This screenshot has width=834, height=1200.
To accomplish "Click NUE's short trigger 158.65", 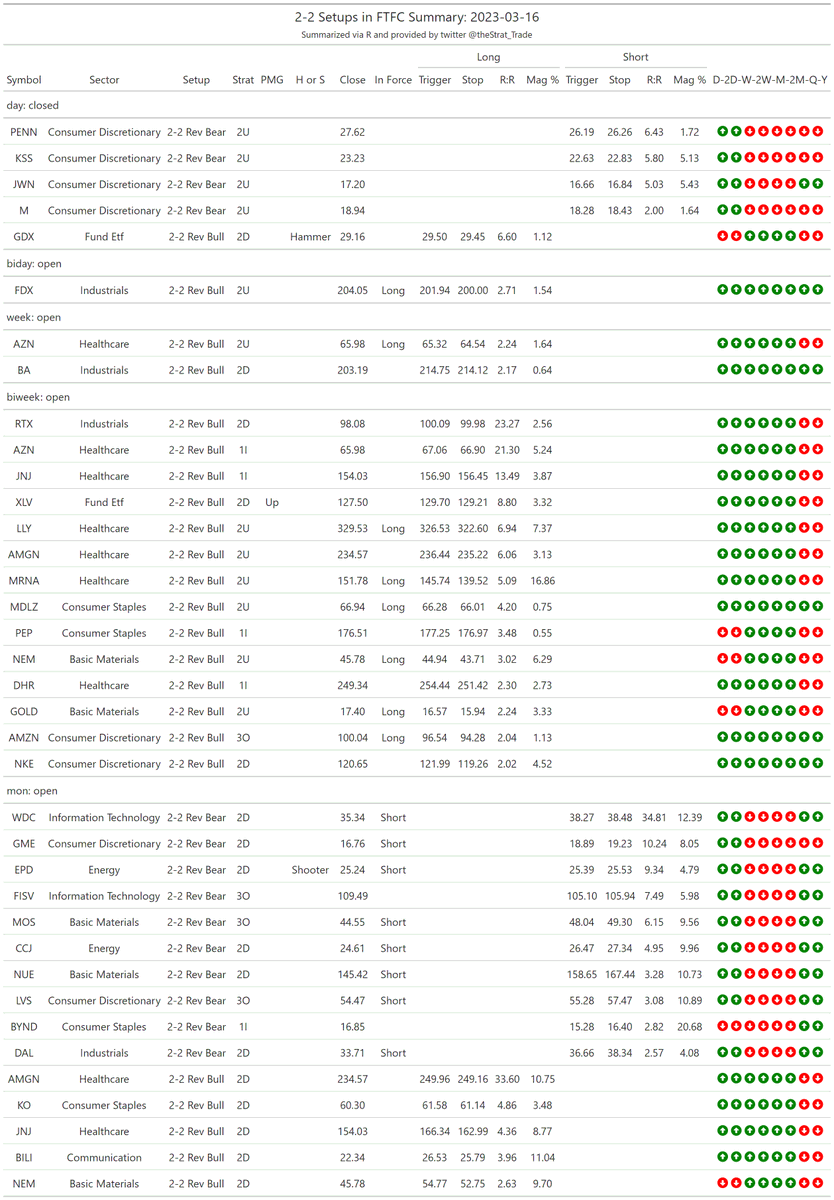I will coord(581,975).
